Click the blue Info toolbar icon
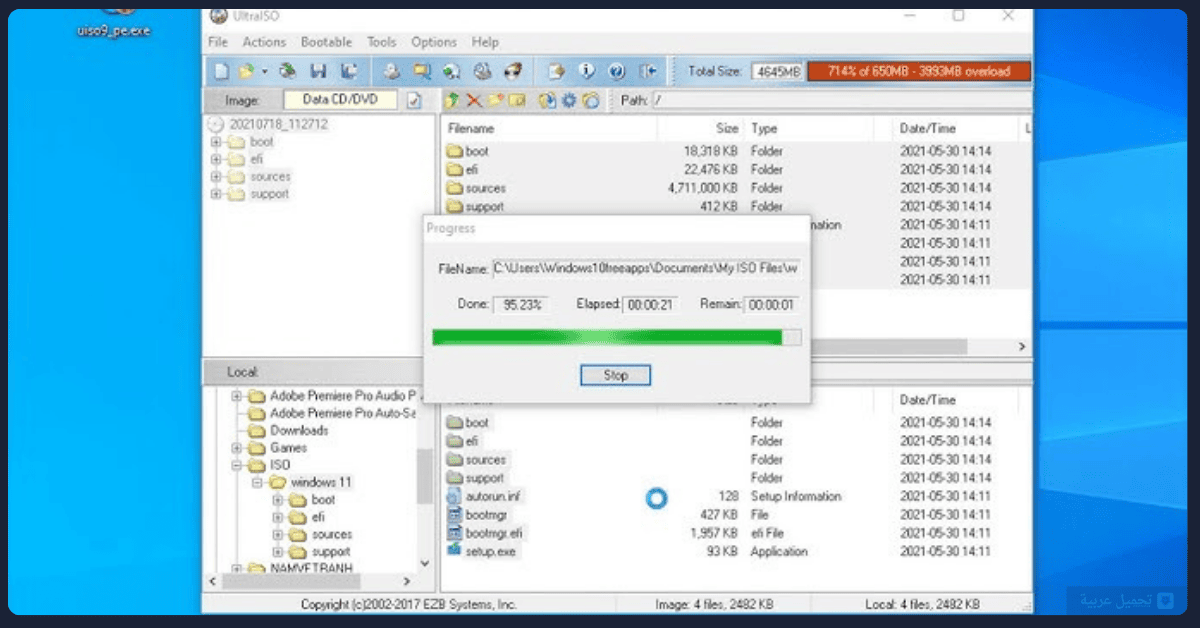Viewport: 1200px width, 628px height. 587,71
